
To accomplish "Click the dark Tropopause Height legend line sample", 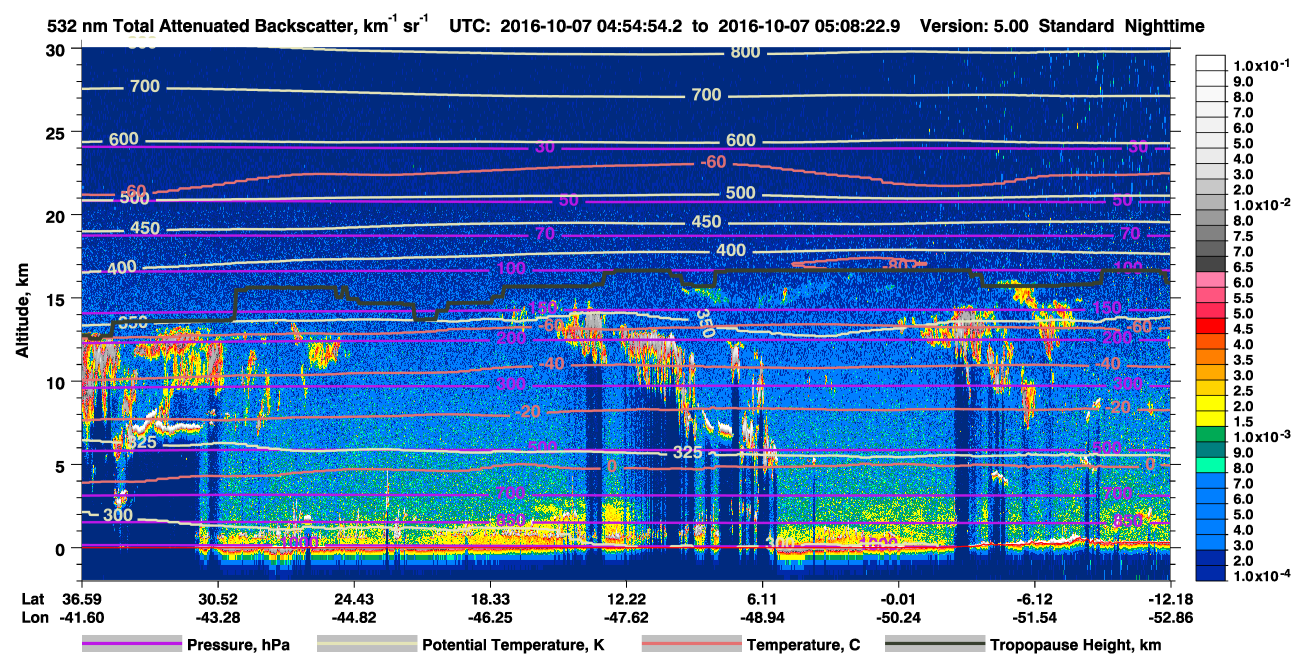I will point(933,644).
